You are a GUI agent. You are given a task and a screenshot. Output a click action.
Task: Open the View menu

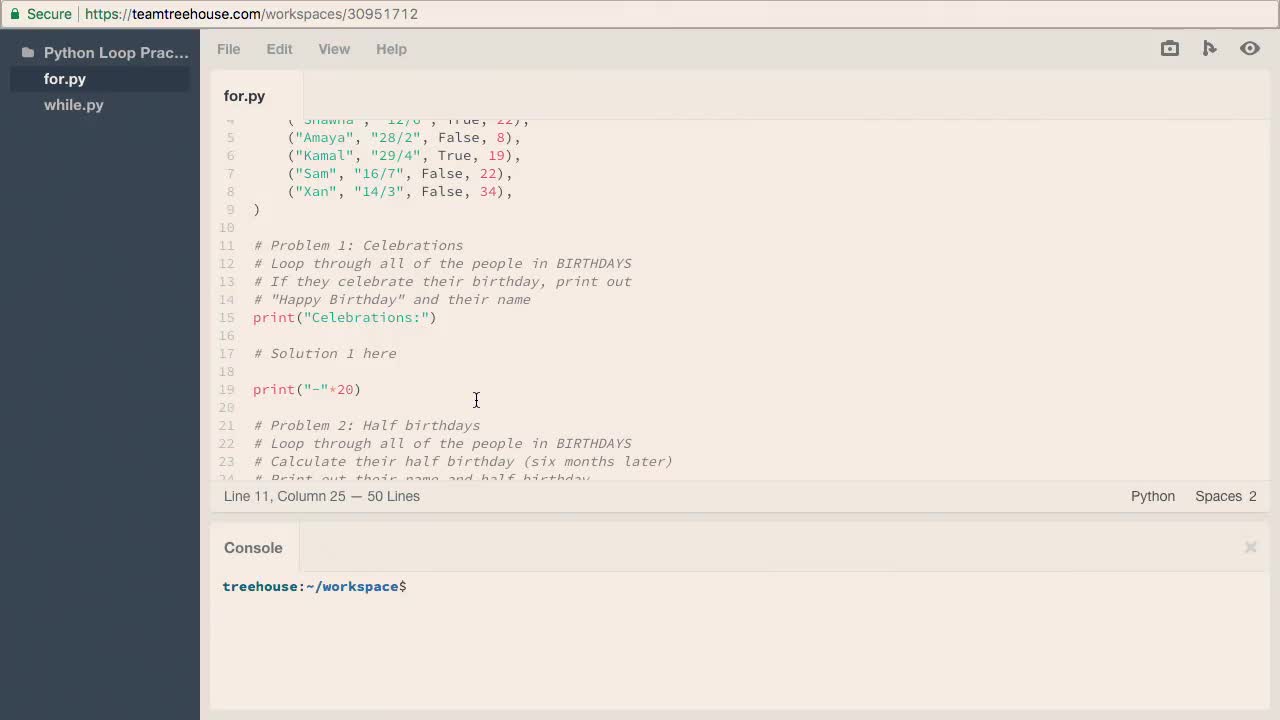(334, 49)
